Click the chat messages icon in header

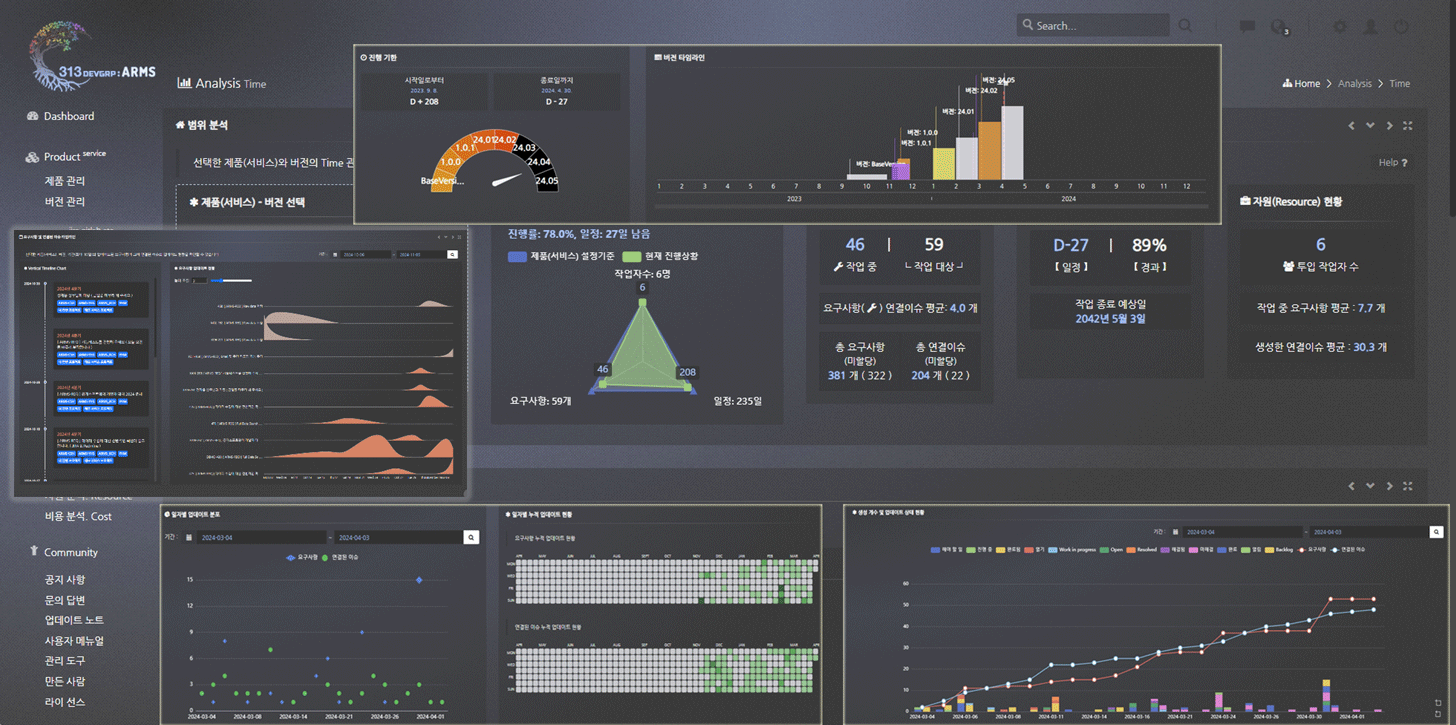point(1247,27)
